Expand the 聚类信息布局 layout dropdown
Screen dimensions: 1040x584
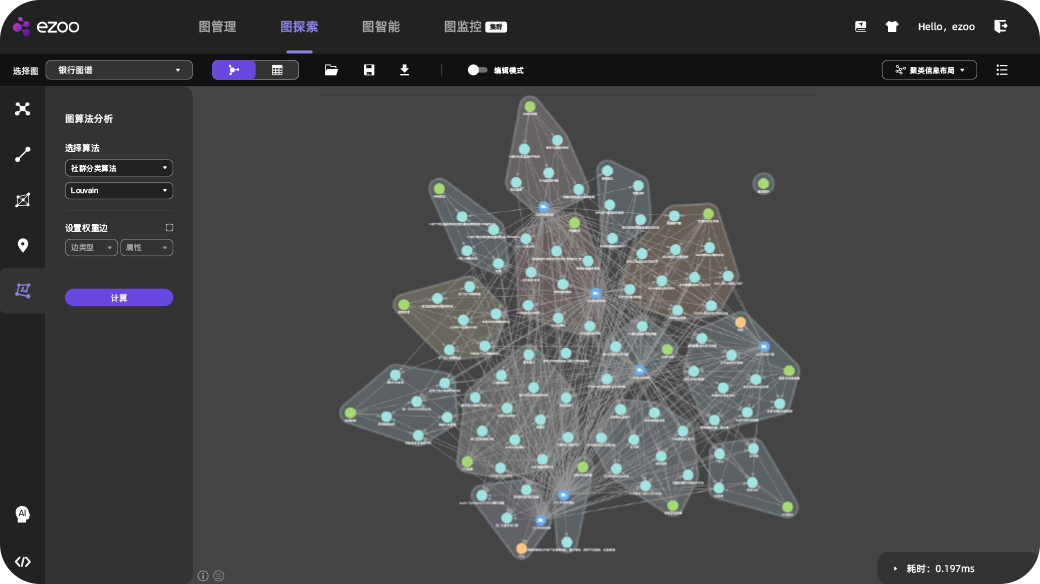pos(929,70)
